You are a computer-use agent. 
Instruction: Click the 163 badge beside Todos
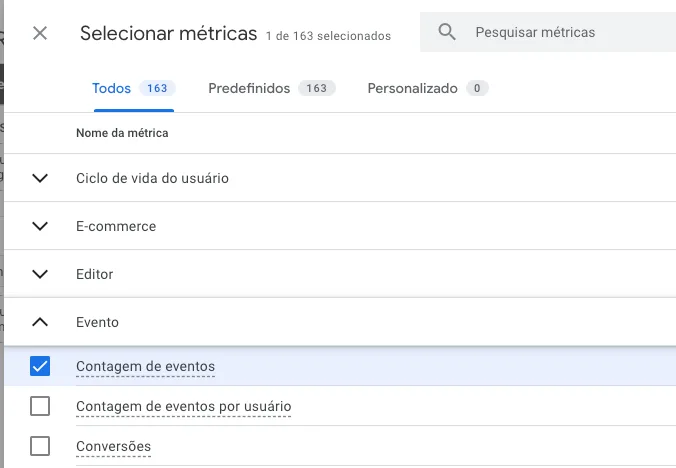pyautogui.click(x=157, y=88)
